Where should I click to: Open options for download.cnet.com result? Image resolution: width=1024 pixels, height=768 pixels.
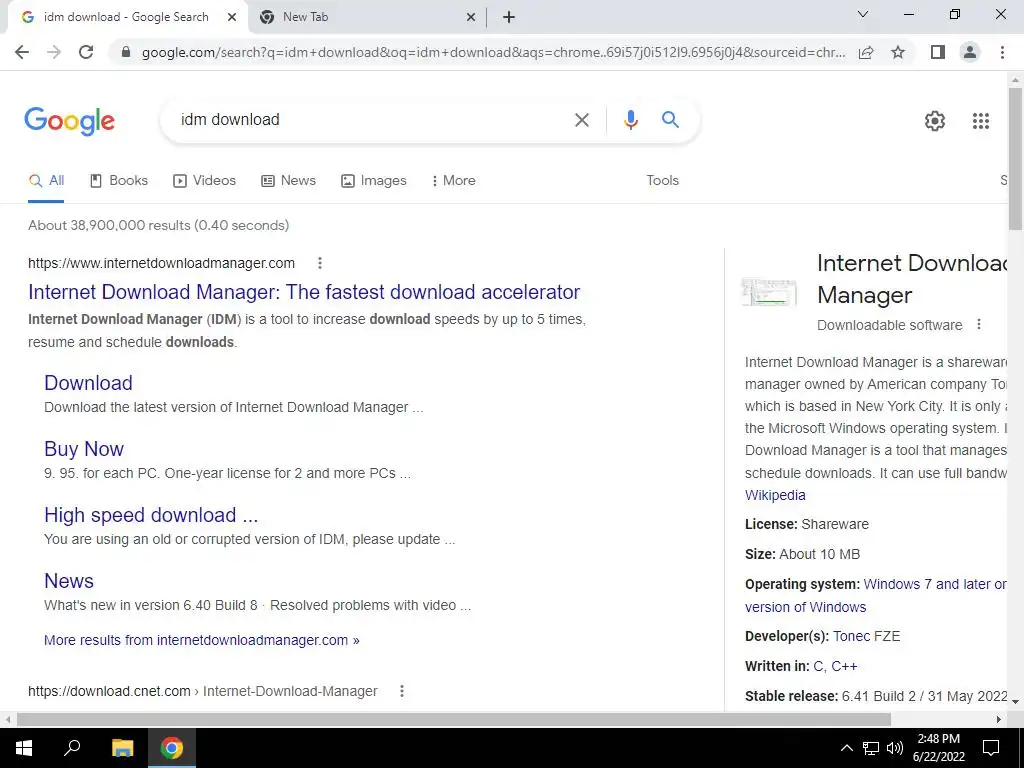tap(402, 691)
